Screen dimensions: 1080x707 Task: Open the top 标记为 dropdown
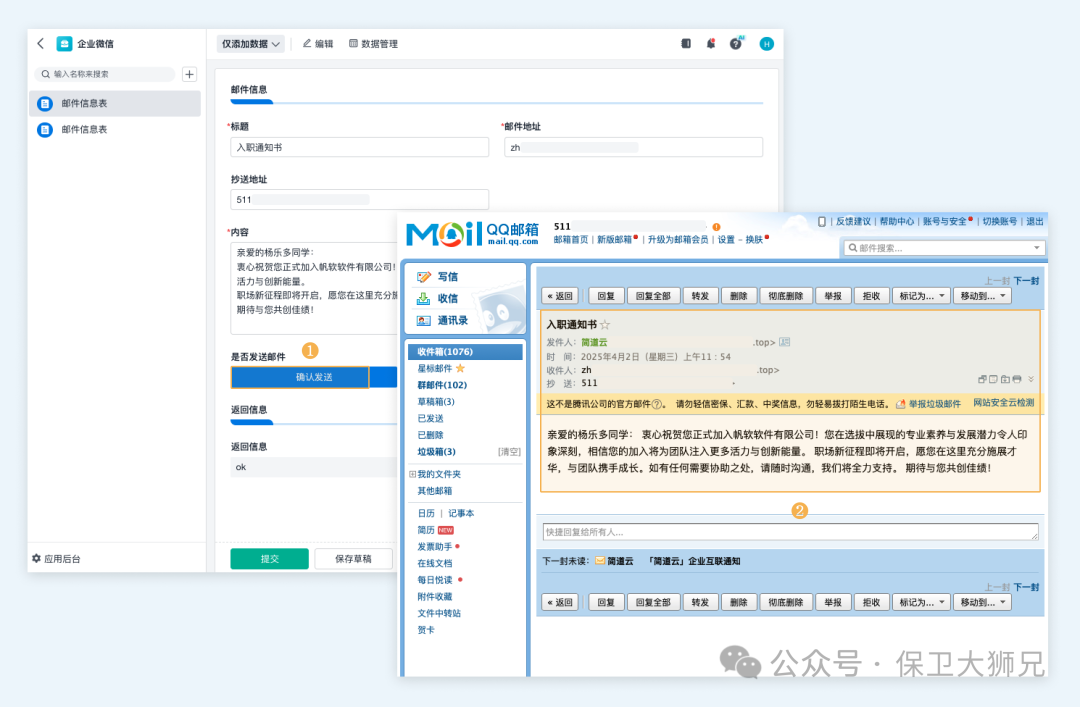[x=920, y=296]
